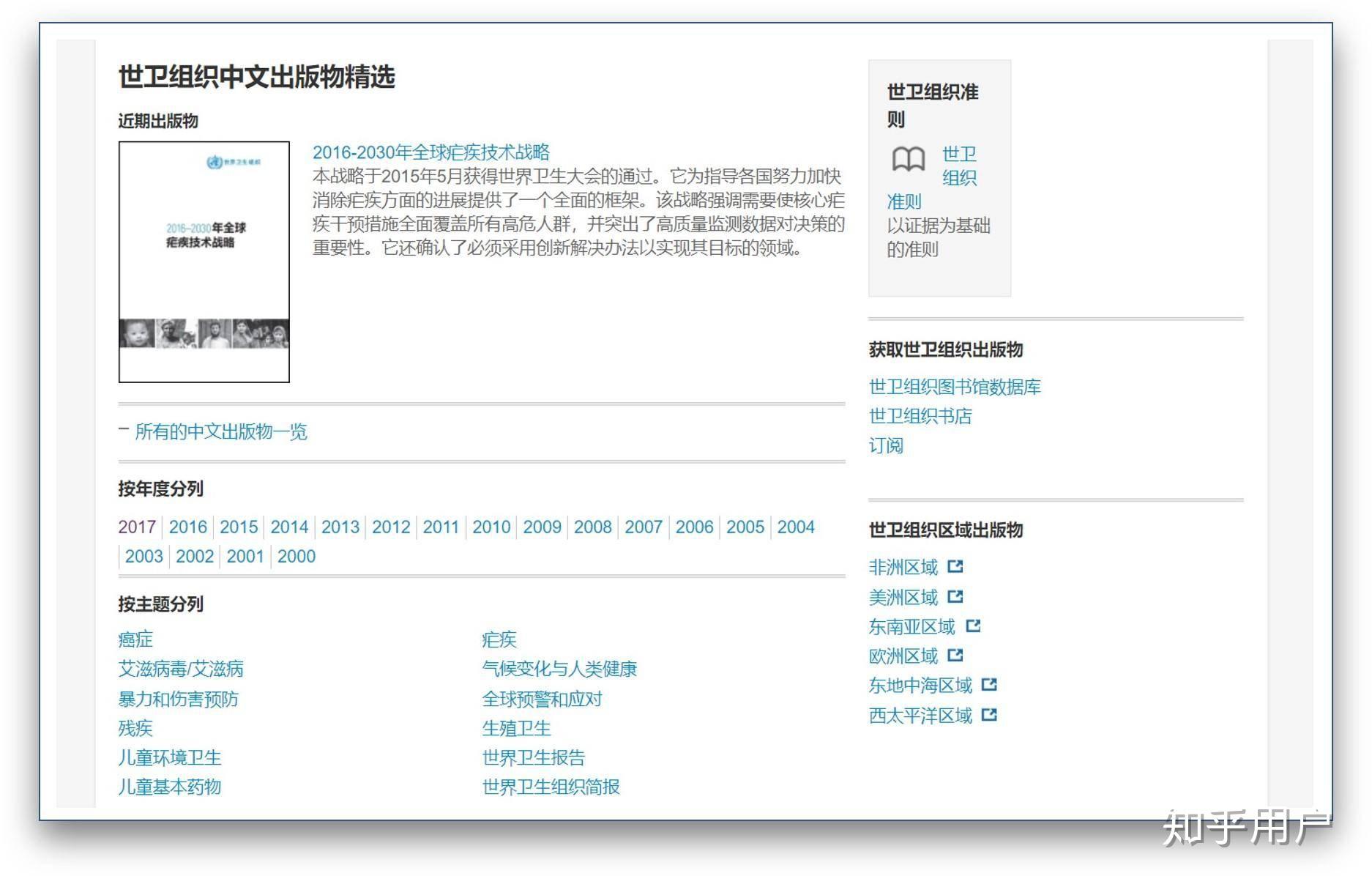Screen dimensions: 1372x876
Task: Click the external link icon after 非洲区域
Action: [x=956, y=567]
